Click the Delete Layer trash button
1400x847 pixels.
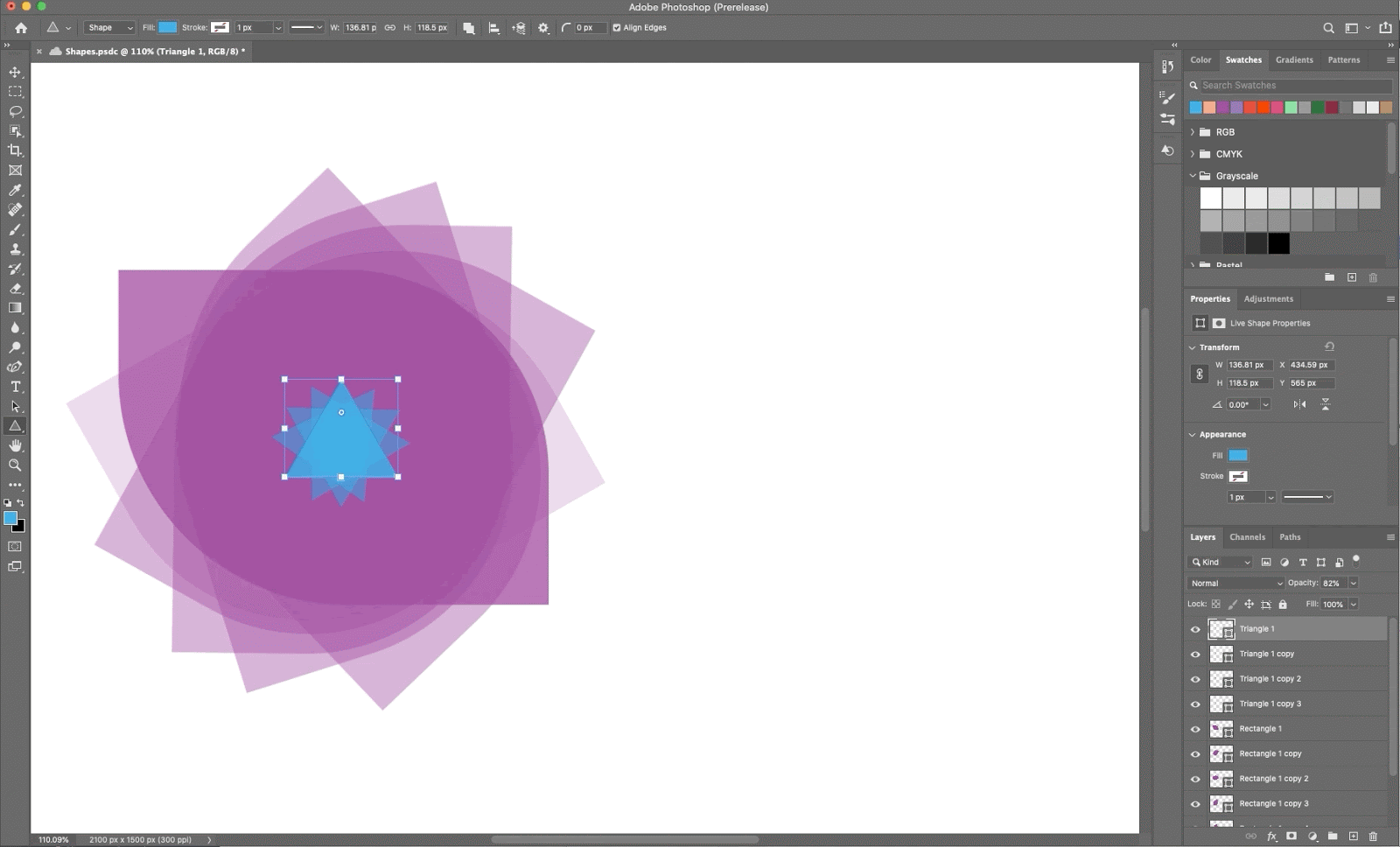pyautogui.click(x=1374, y=836)
